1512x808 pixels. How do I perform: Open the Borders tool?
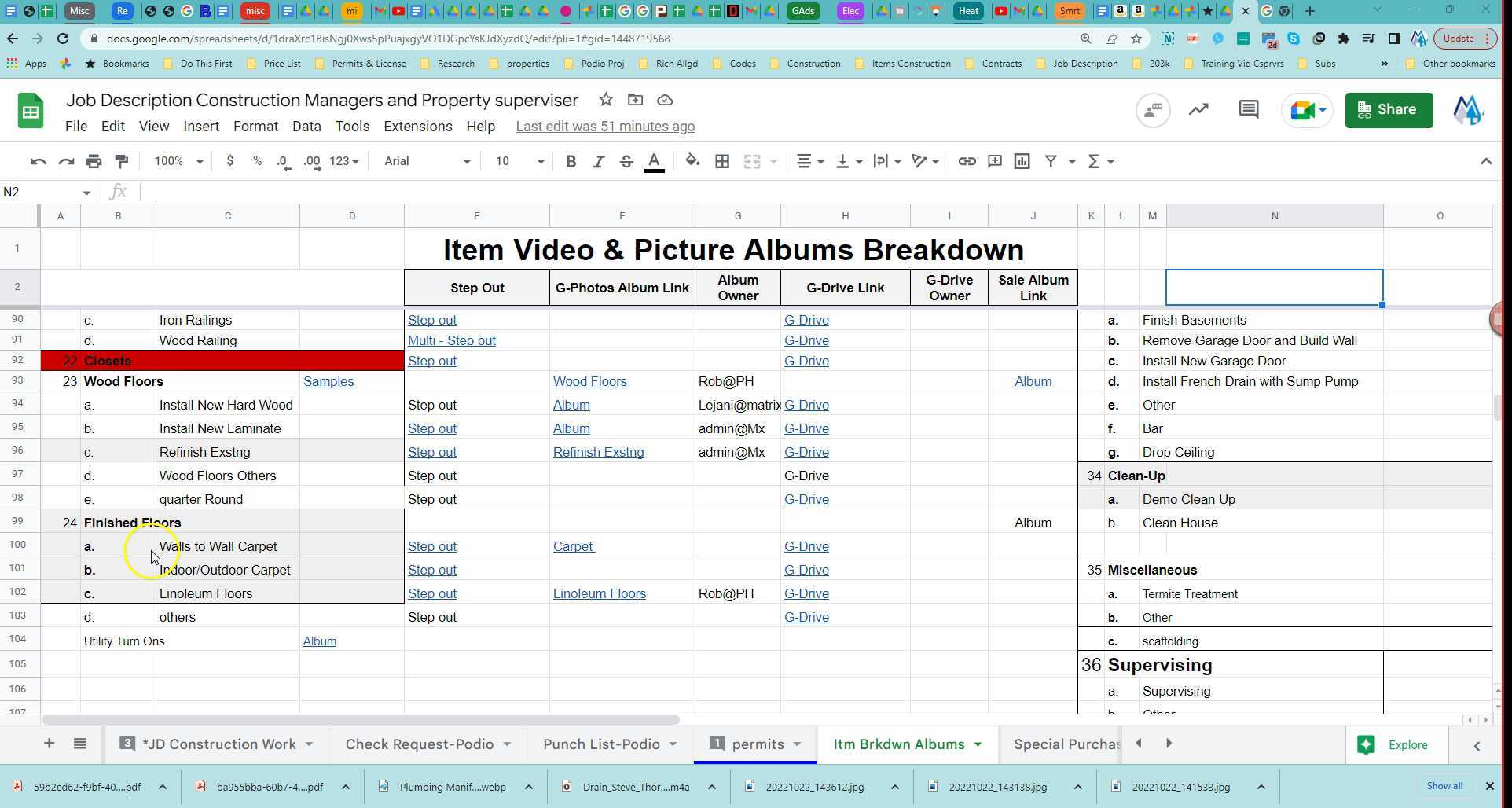coord(721,161)
